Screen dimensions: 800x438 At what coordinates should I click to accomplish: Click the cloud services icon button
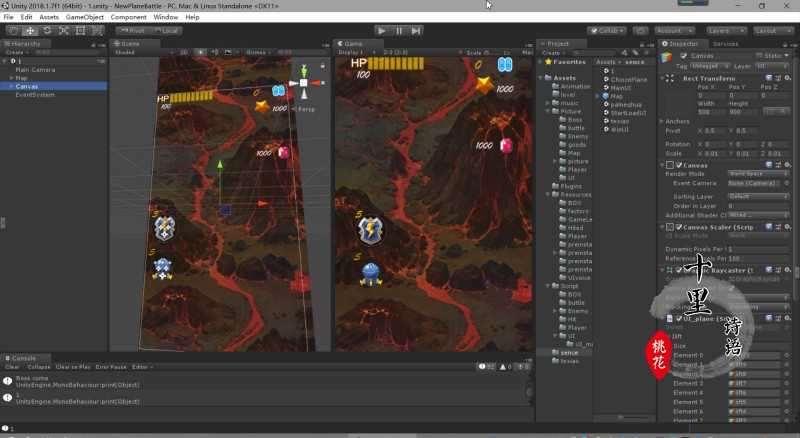pos(641,31)
